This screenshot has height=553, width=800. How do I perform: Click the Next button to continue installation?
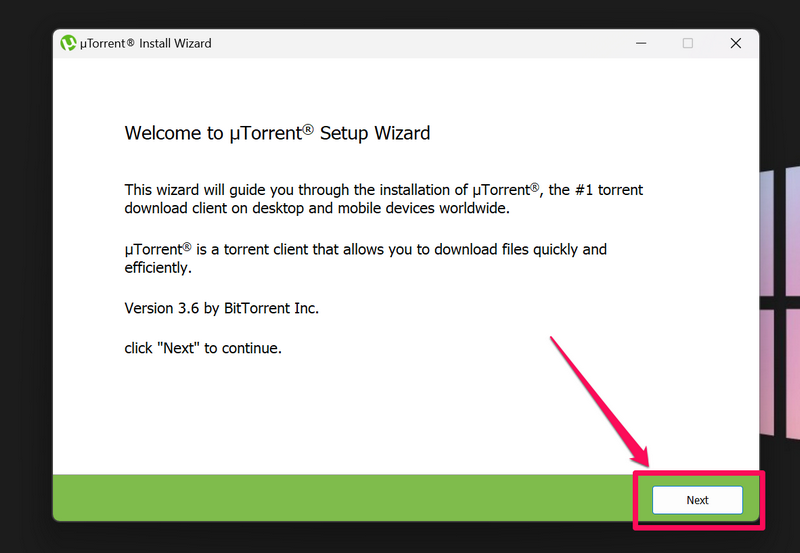697,500
